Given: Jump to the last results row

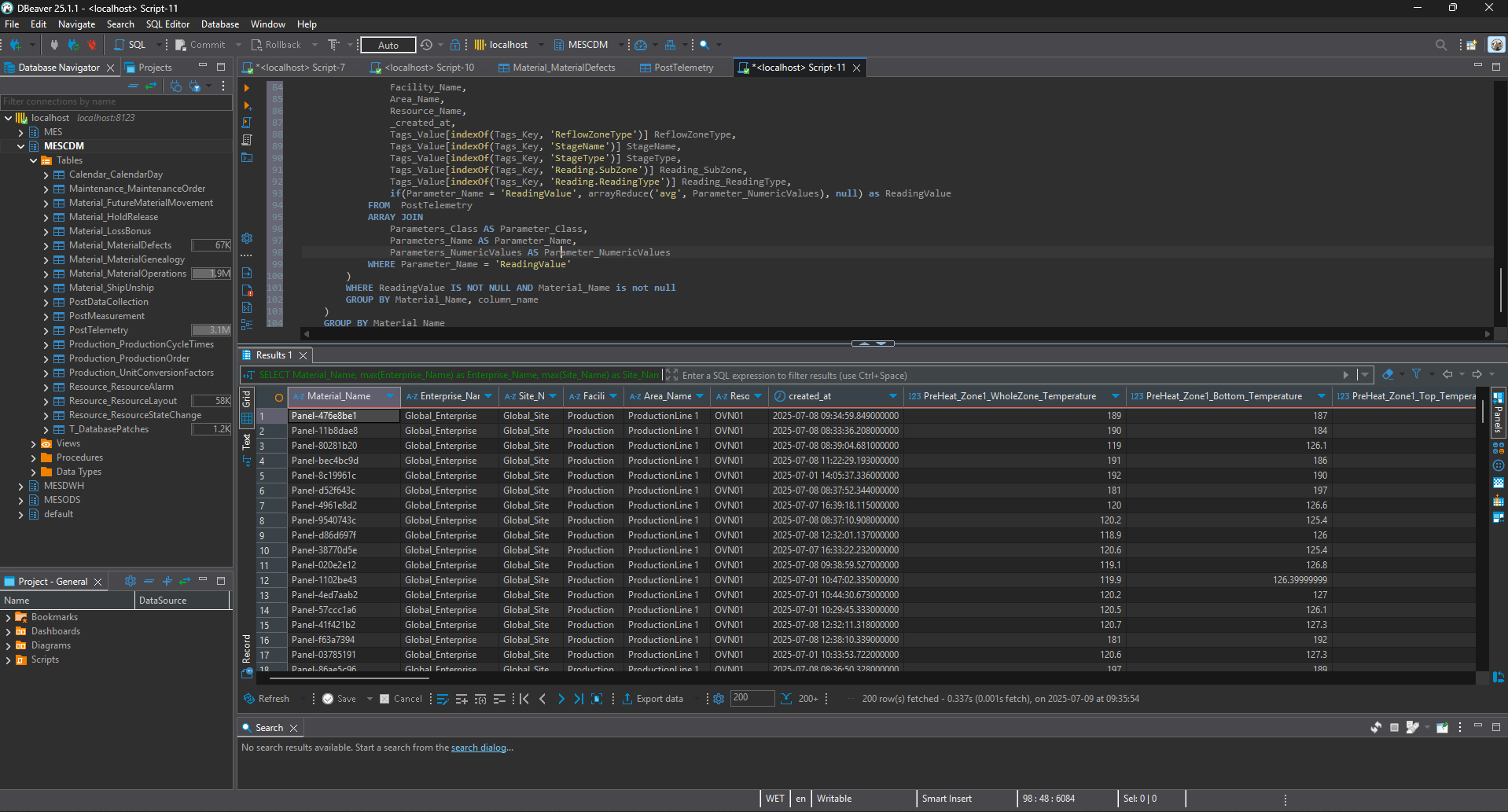Looking at the screenshot, I should point(579,699).
